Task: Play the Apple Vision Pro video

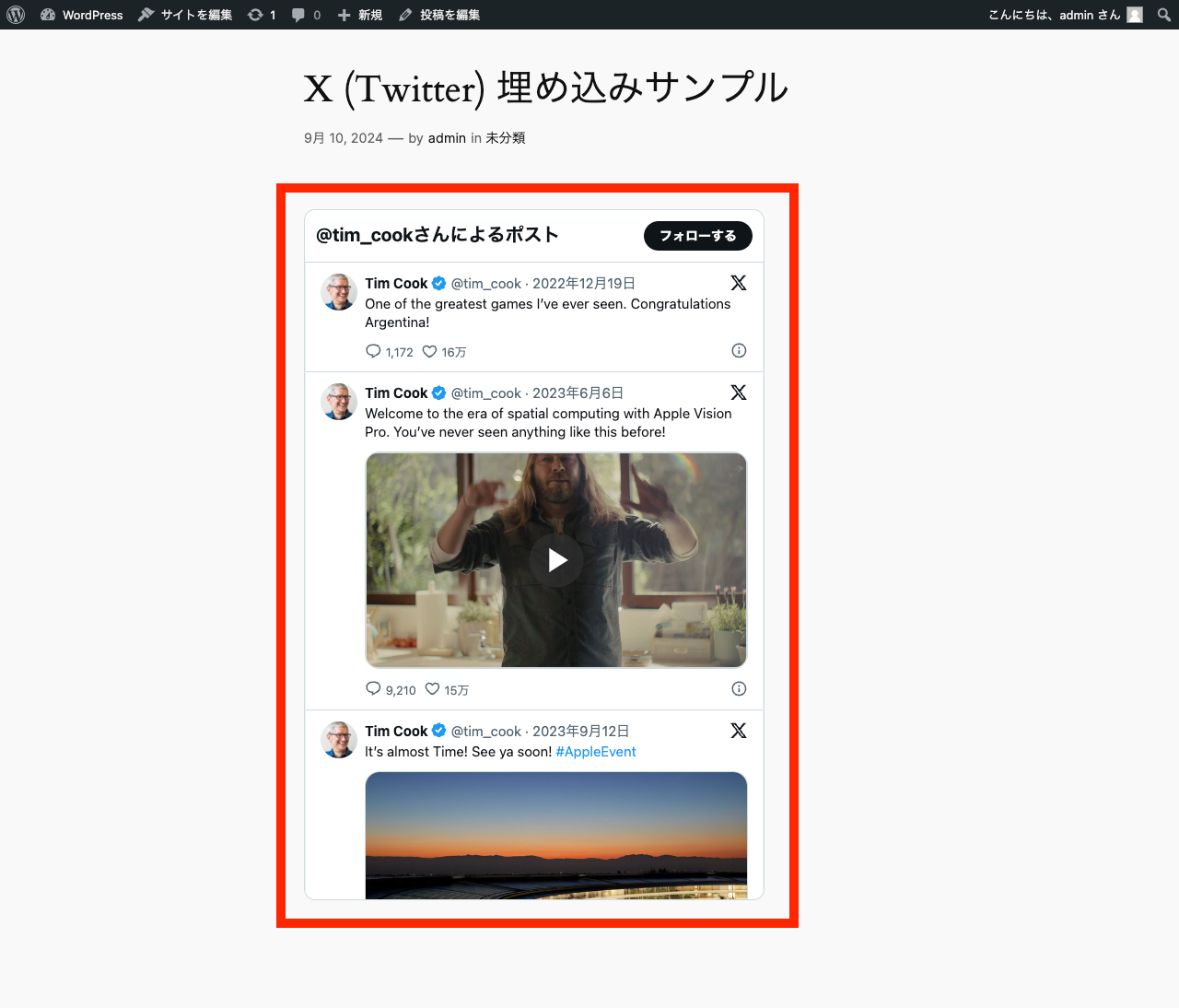Action: (x=556, y=560)
